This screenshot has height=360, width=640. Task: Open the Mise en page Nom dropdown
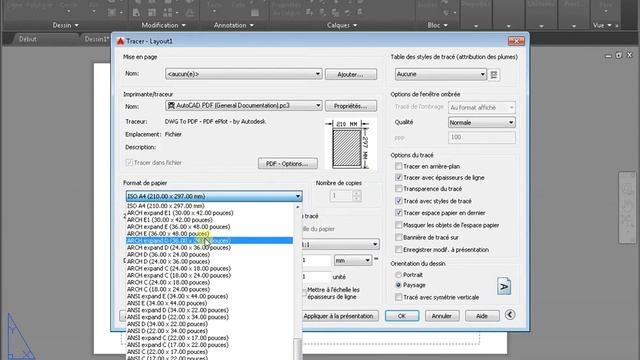tap(244, 74)
